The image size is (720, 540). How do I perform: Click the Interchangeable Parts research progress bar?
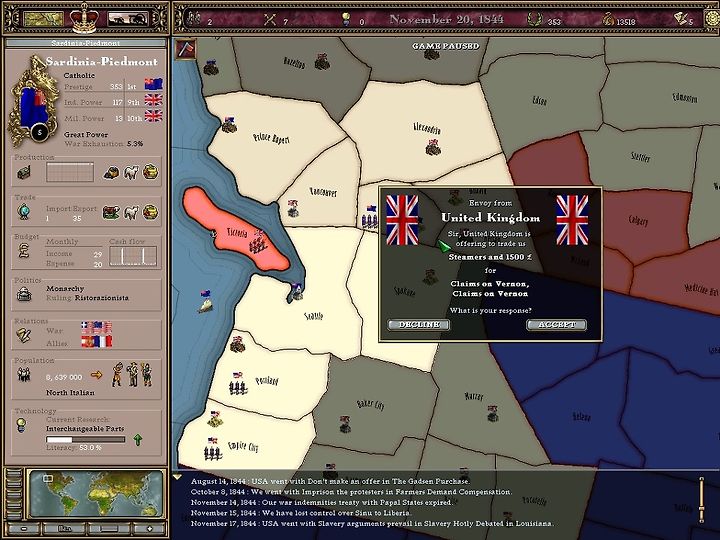click(85, 439)
